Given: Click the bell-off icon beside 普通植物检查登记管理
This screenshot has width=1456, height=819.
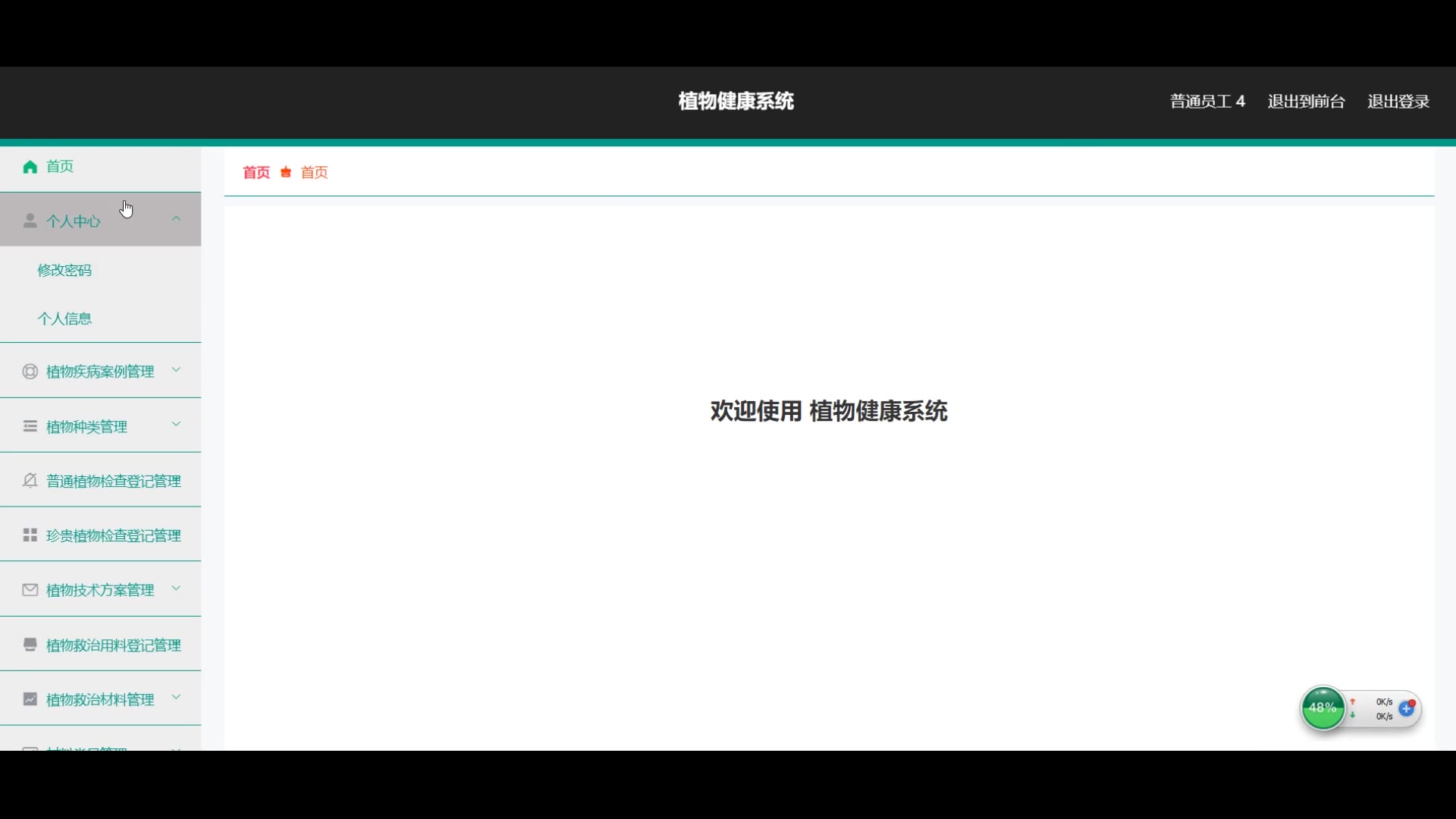Looking at the screenshot, I should [30, 481].
